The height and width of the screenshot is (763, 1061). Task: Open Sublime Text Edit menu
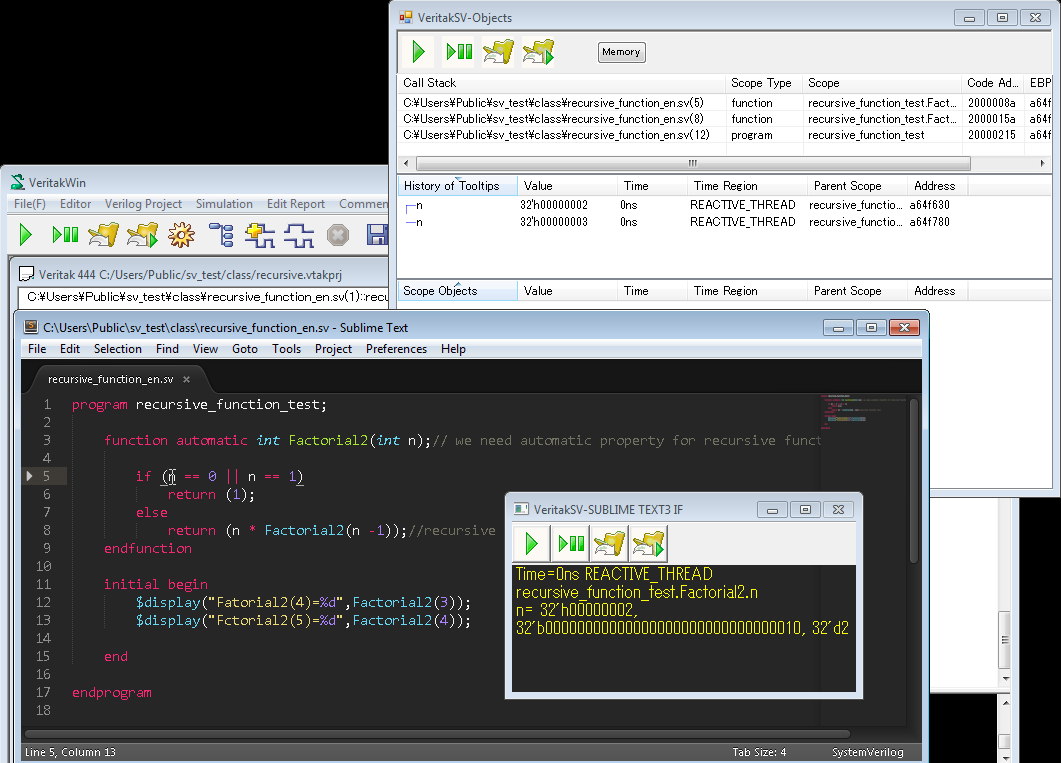coord(70,349)
